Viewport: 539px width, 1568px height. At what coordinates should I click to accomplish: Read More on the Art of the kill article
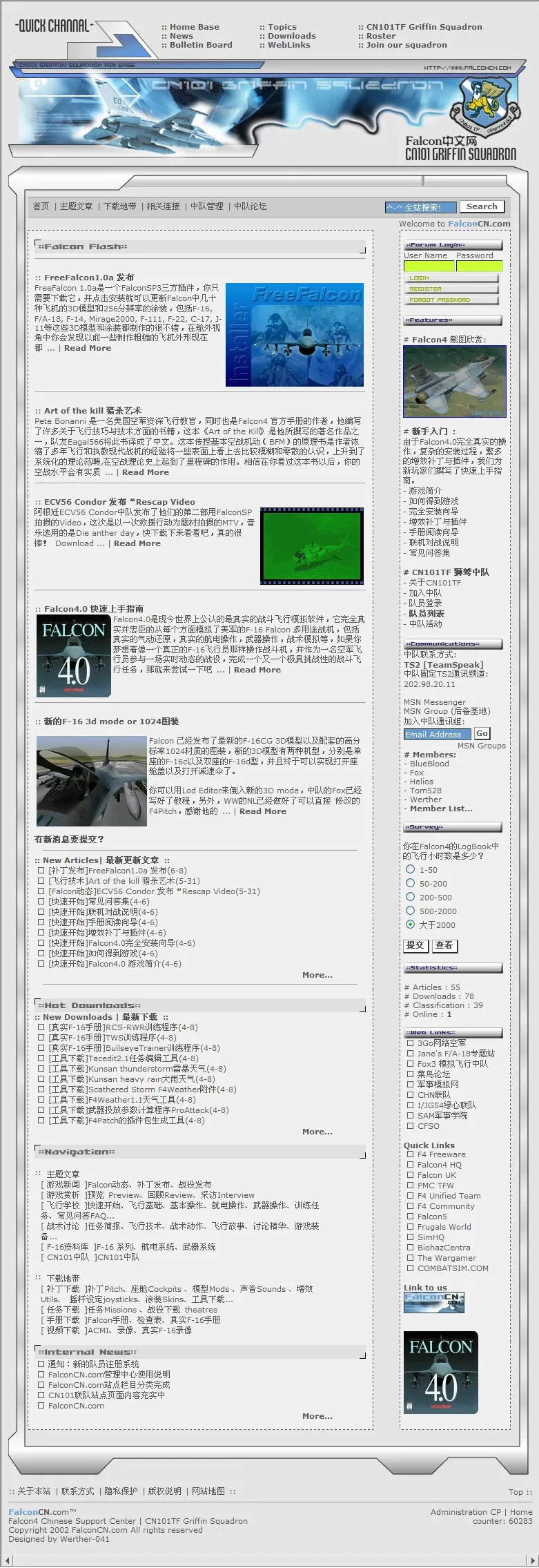[146, 472]
